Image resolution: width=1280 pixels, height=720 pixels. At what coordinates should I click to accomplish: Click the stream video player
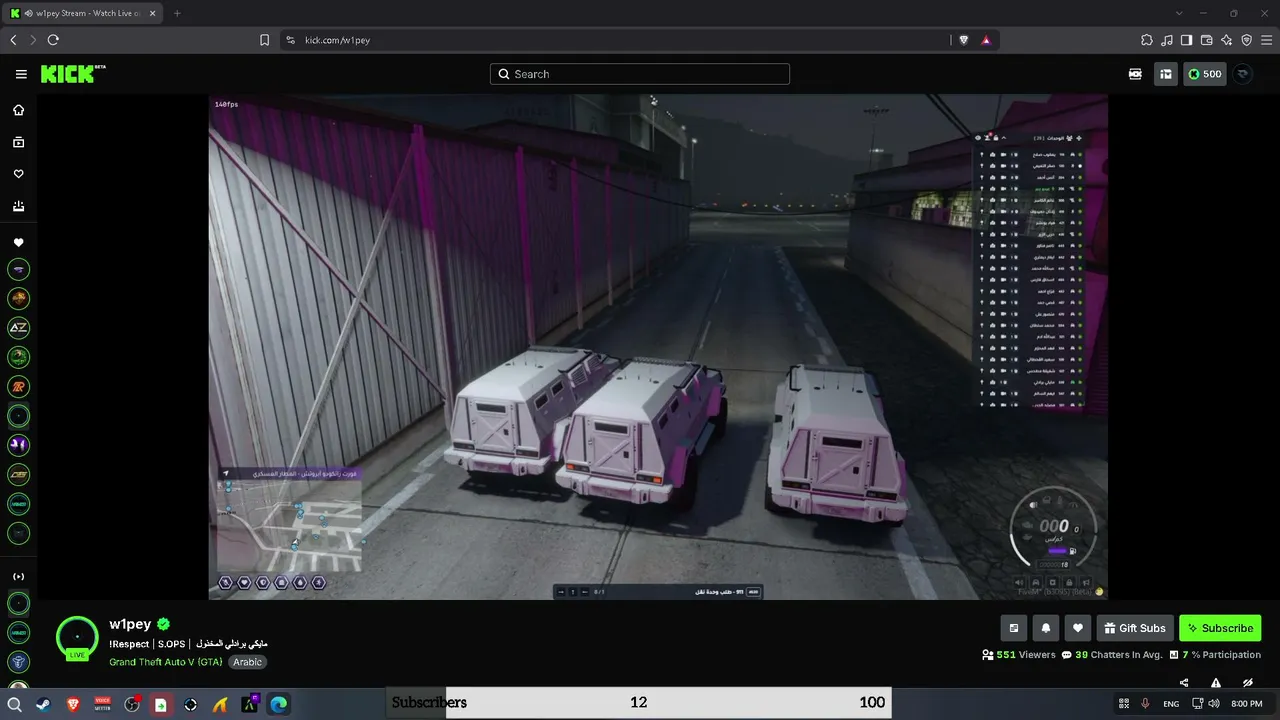tap(658, 347)
